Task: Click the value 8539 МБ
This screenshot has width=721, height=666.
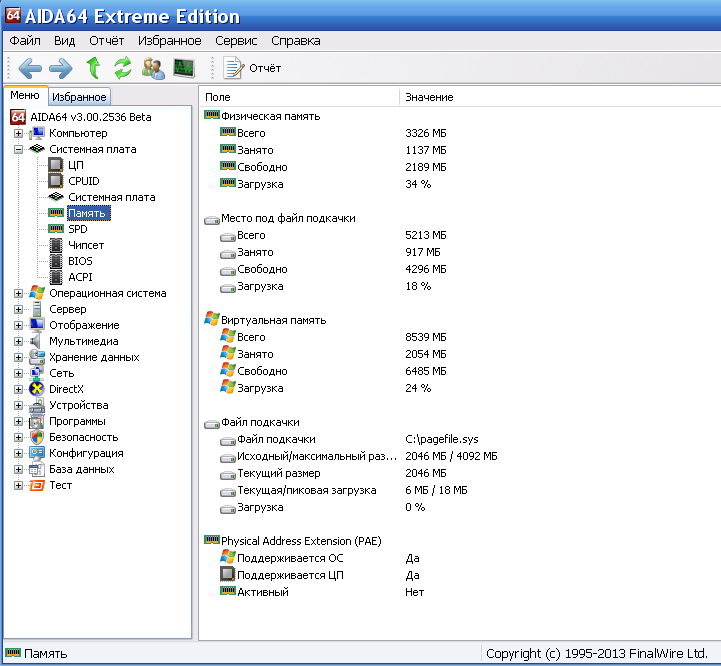Action: (x=426, y=338)
